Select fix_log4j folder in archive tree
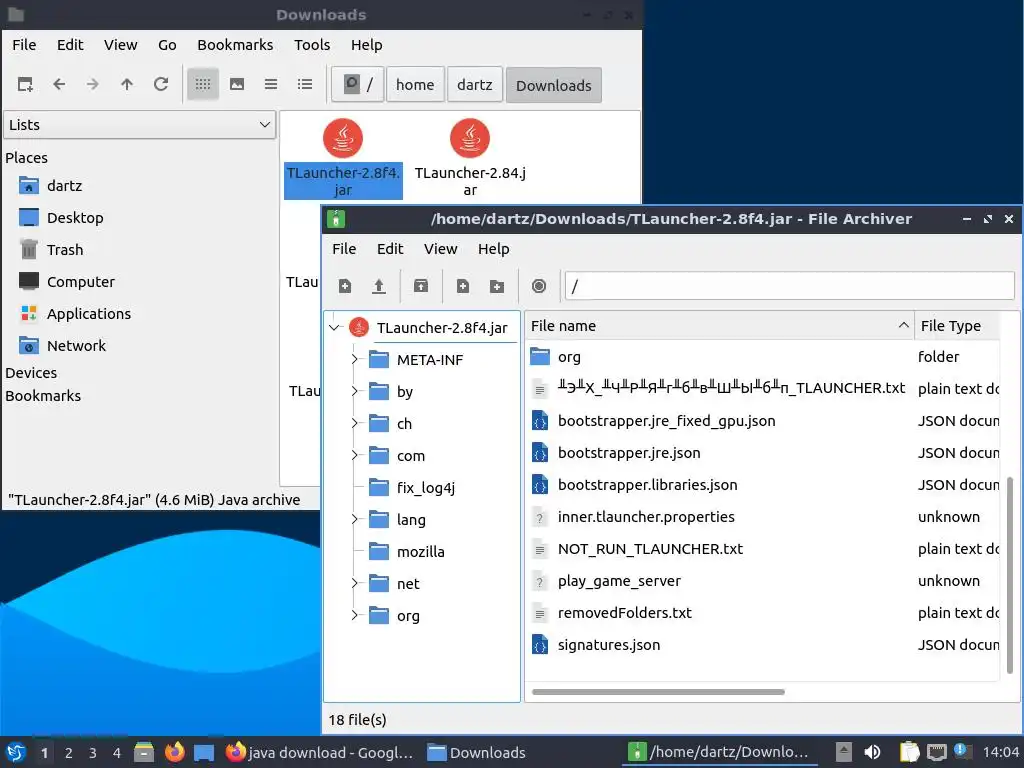This screenshot has width=1024, height=768. tap(411, 488)
